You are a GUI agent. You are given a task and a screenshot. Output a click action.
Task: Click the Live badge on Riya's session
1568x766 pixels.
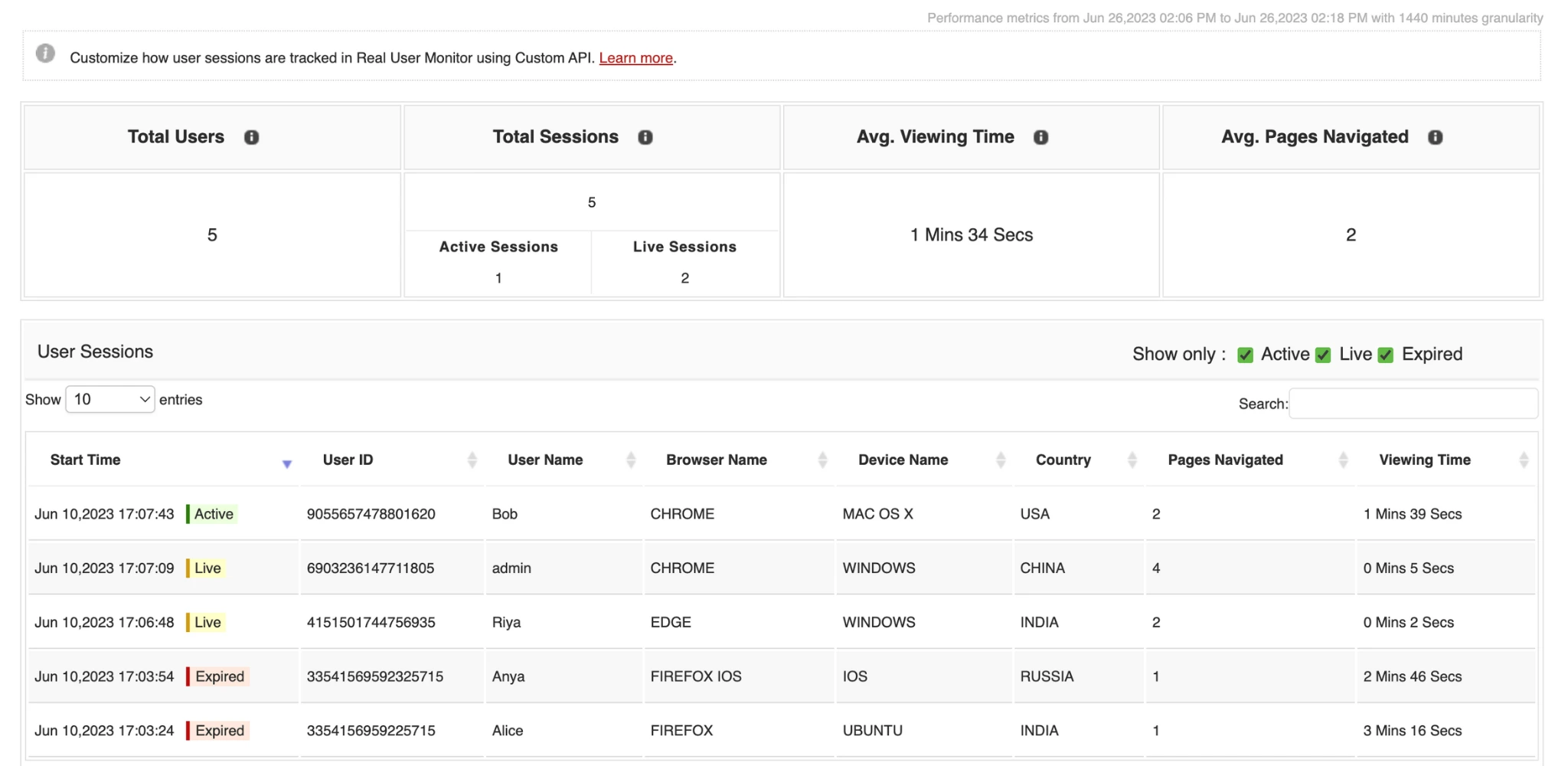205,622
